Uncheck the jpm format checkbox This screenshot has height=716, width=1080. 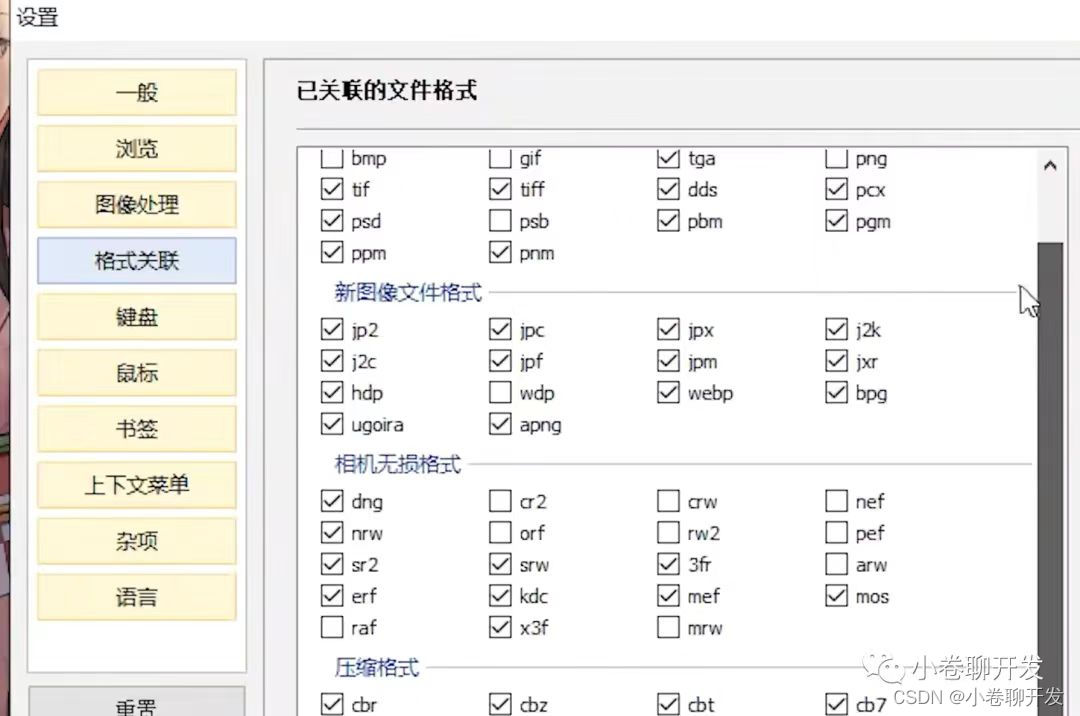668,361
